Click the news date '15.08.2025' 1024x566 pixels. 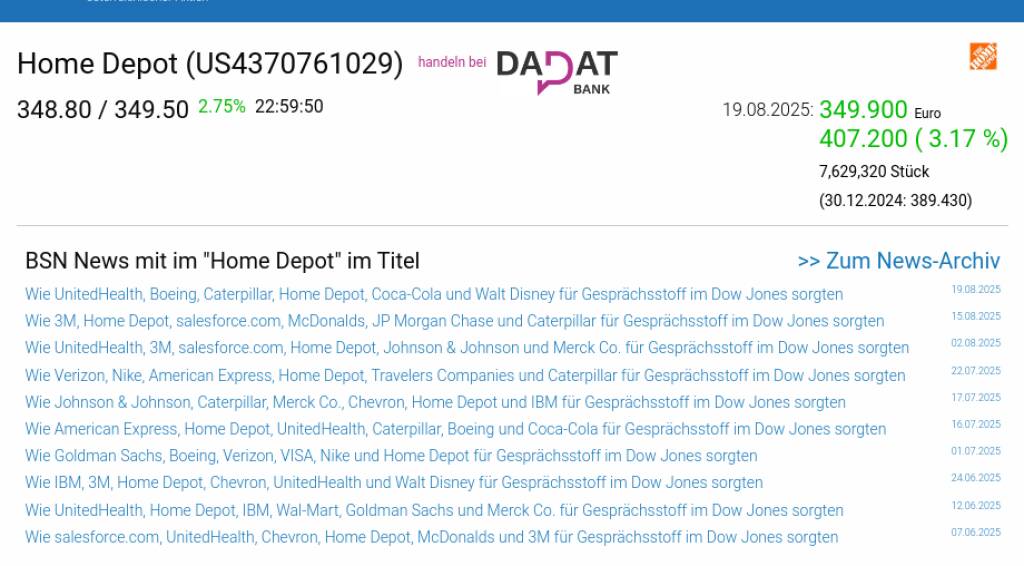976,316
